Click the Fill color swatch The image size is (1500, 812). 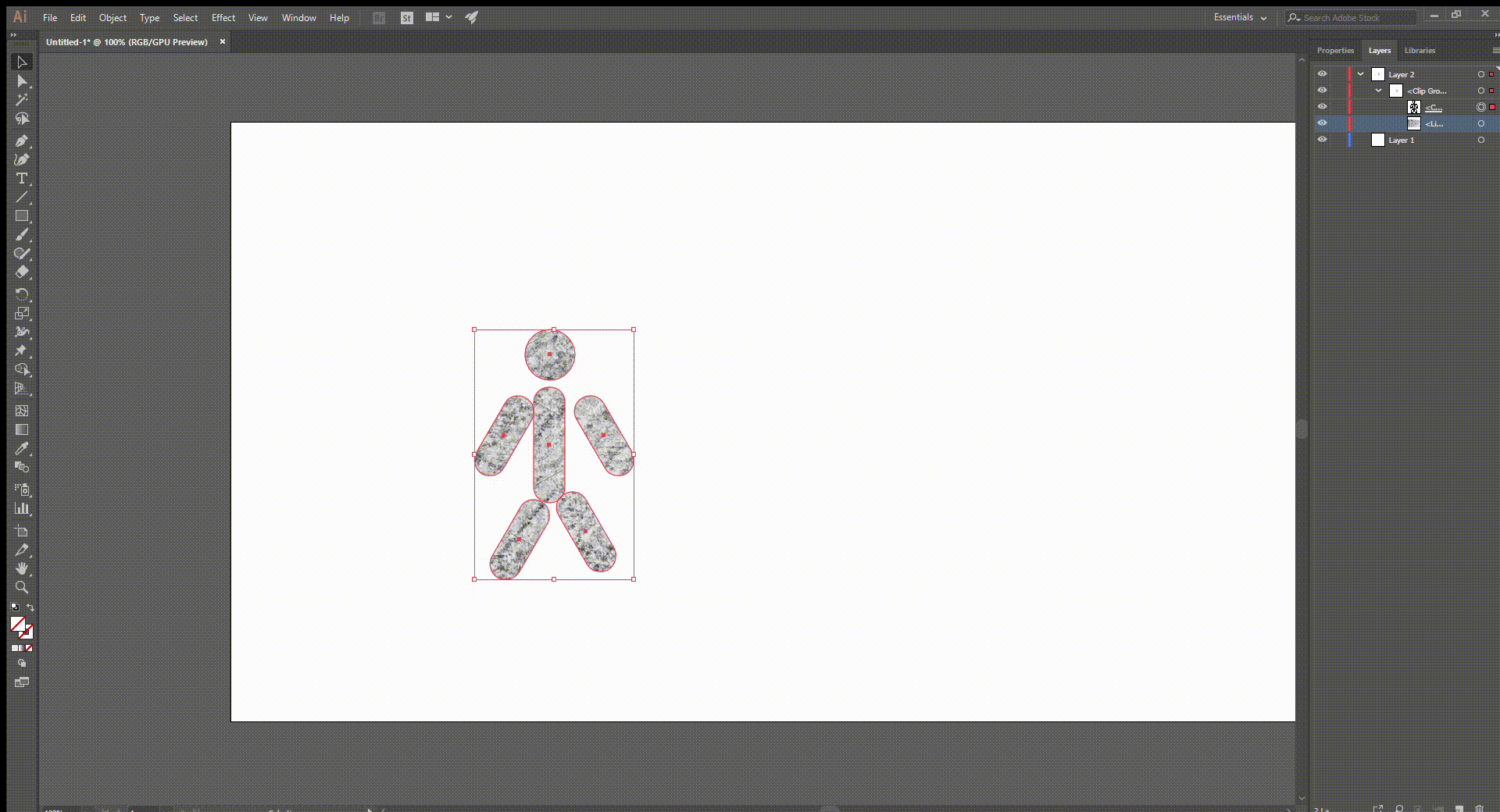17,623
